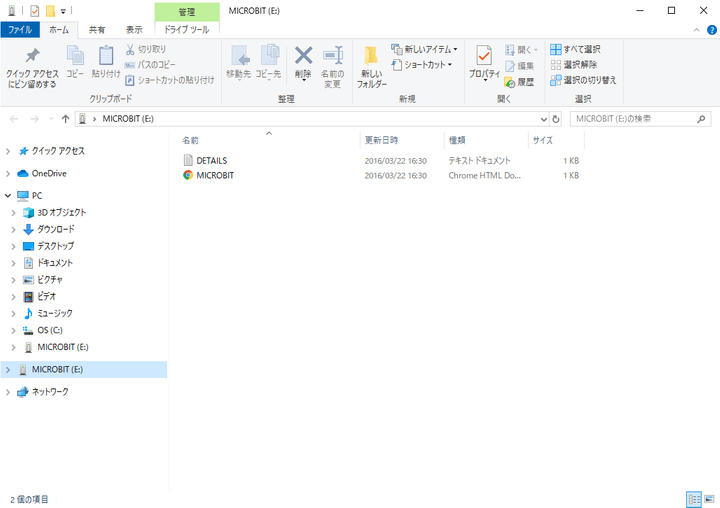
Task: Sort by the Size column header
Action: [556, 141]
